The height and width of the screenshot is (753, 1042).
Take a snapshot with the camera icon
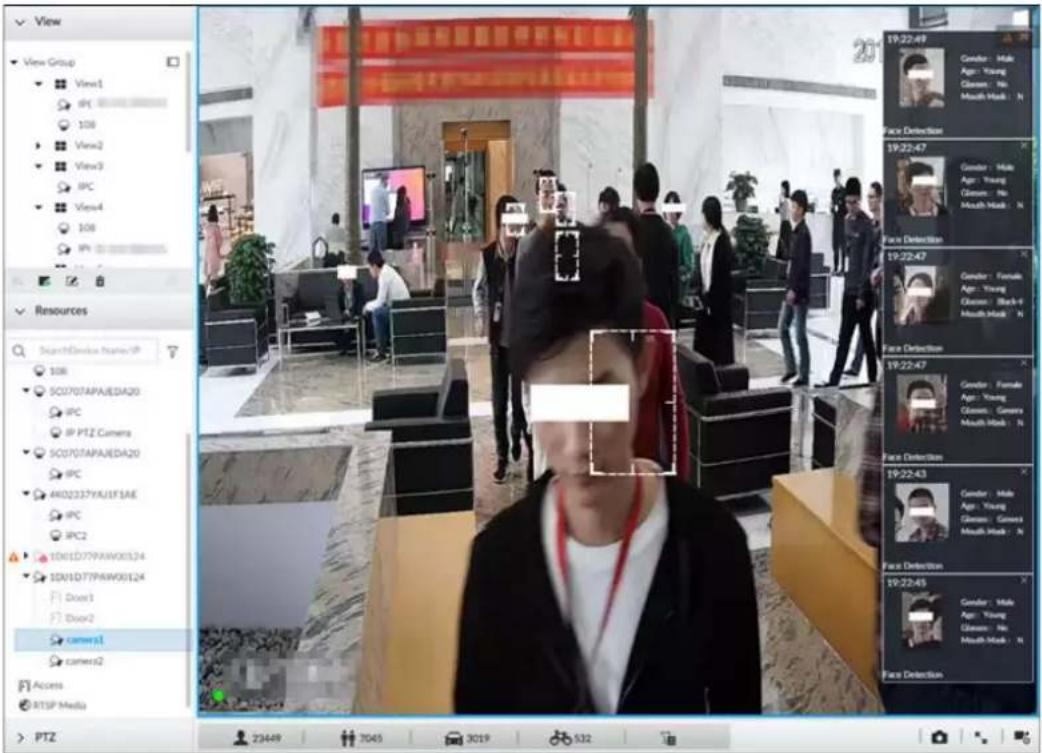(x=939, y=737)
